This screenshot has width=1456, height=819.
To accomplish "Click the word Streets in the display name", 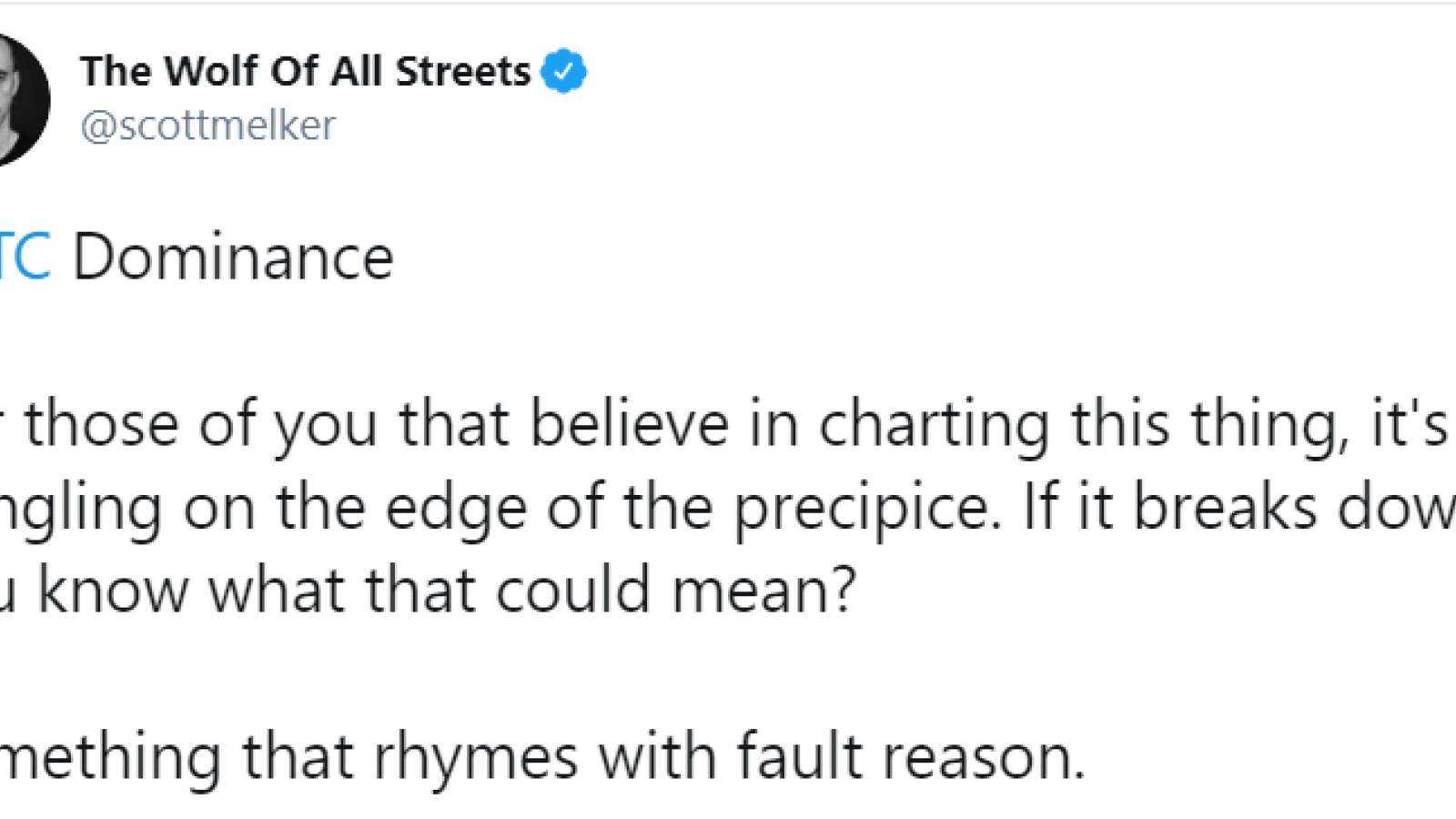I will [x=463, y=71].
